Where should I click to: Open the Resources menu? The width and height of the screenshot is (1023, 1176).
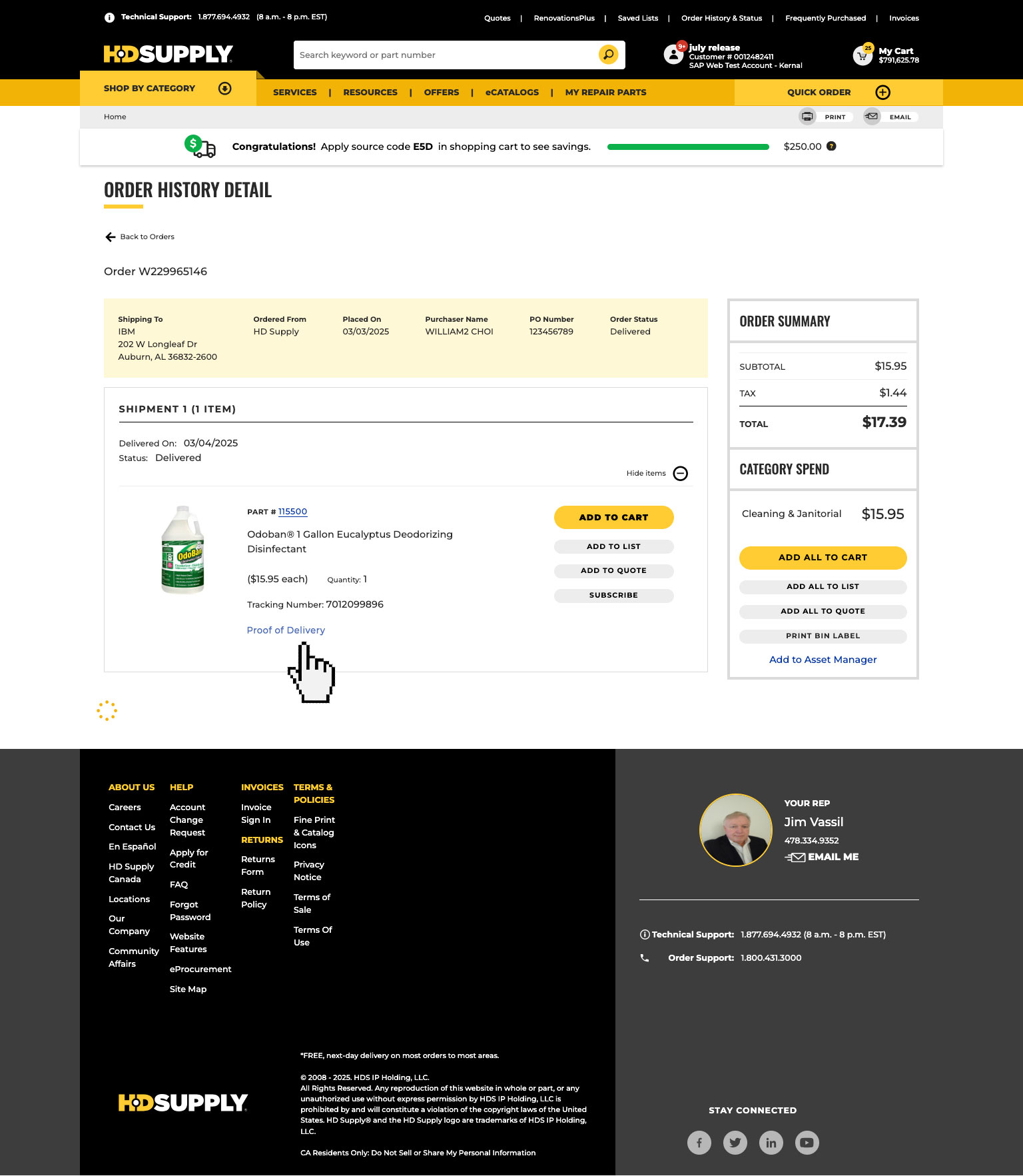click(370, 93)
